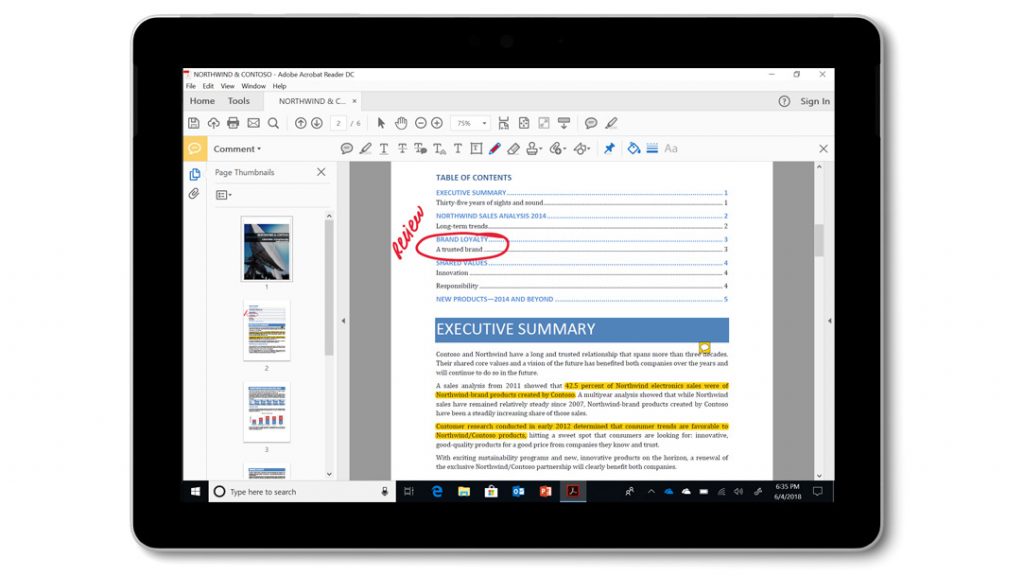
Task: Open the Attachments paperclip panel
Action: coord(194,194)
